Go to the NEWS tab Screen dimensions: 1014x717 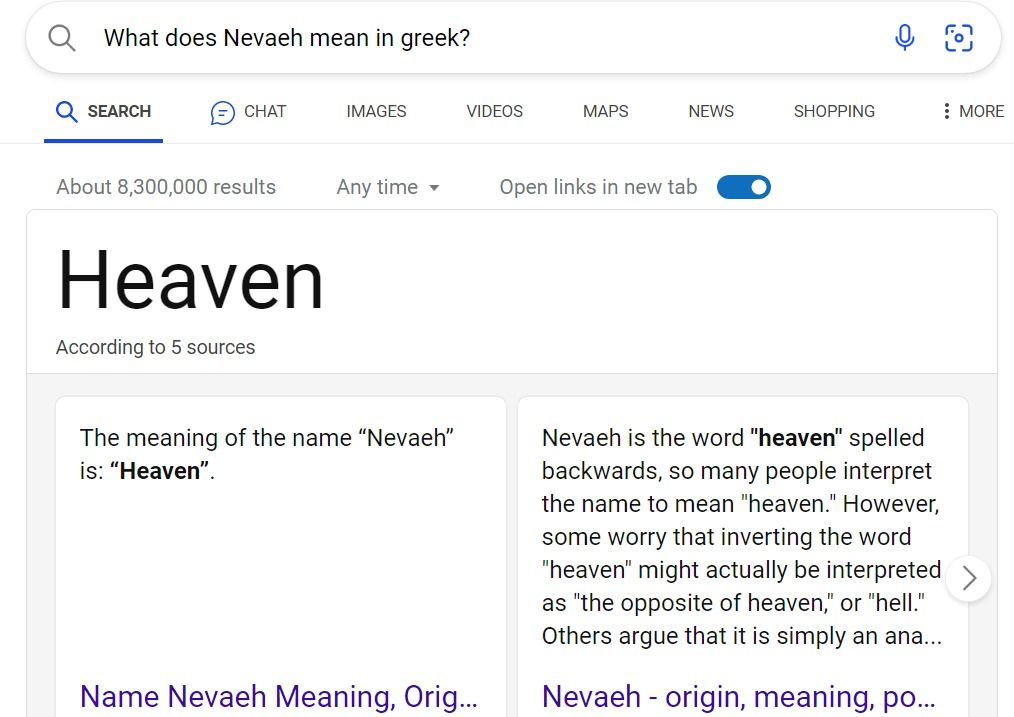[711, 111]
